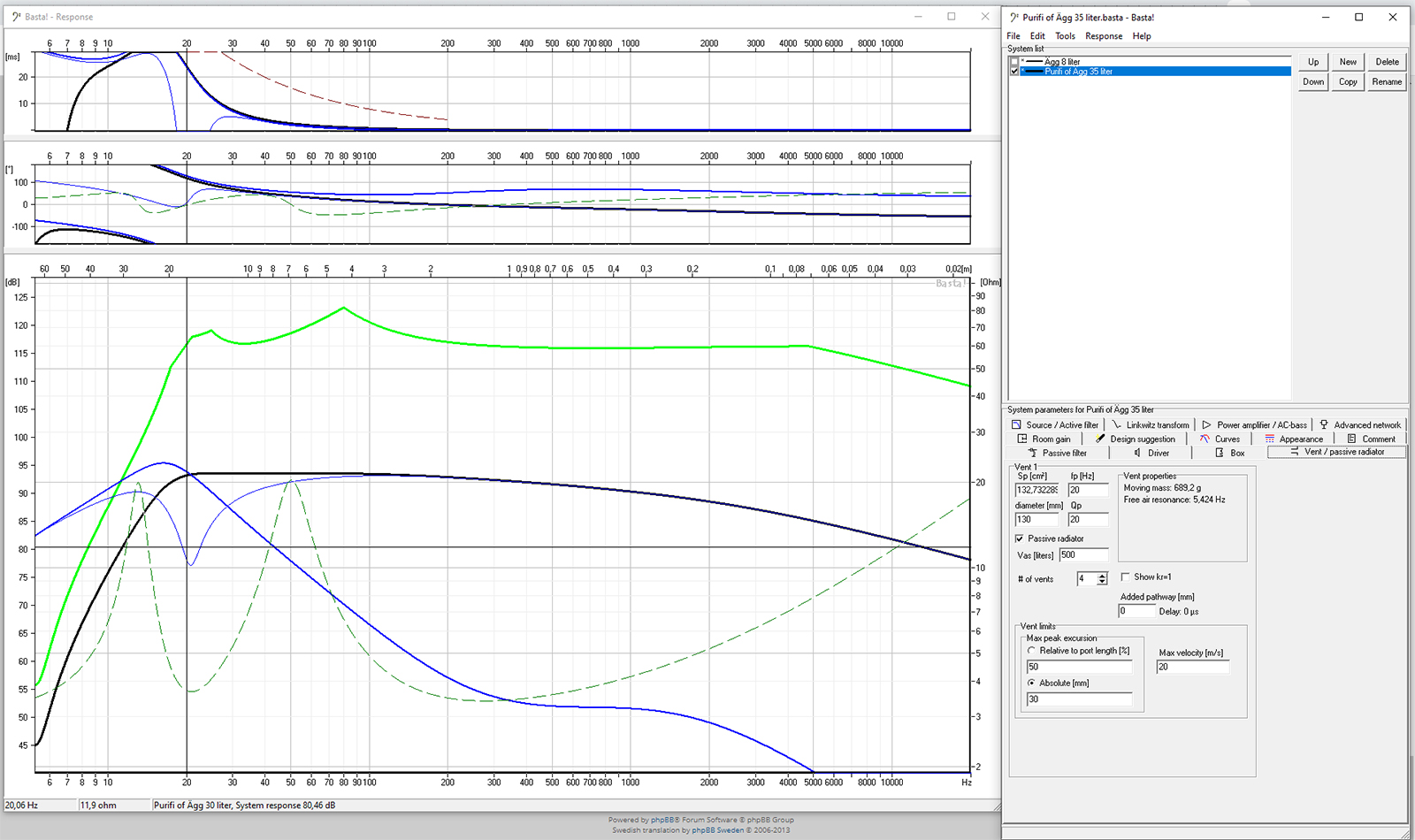Click the New system button
Screen dimensions: 1415x840
point(1348,62)
